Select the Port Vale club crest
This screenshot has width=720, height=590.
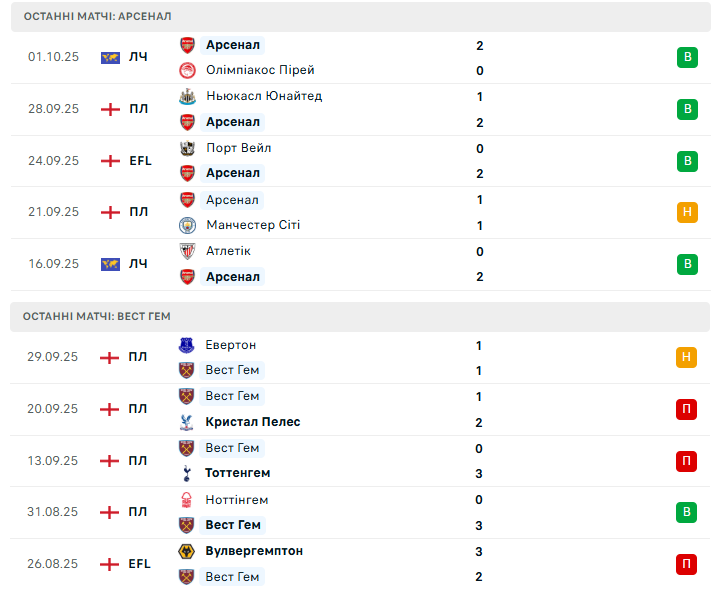click(187, 148)
